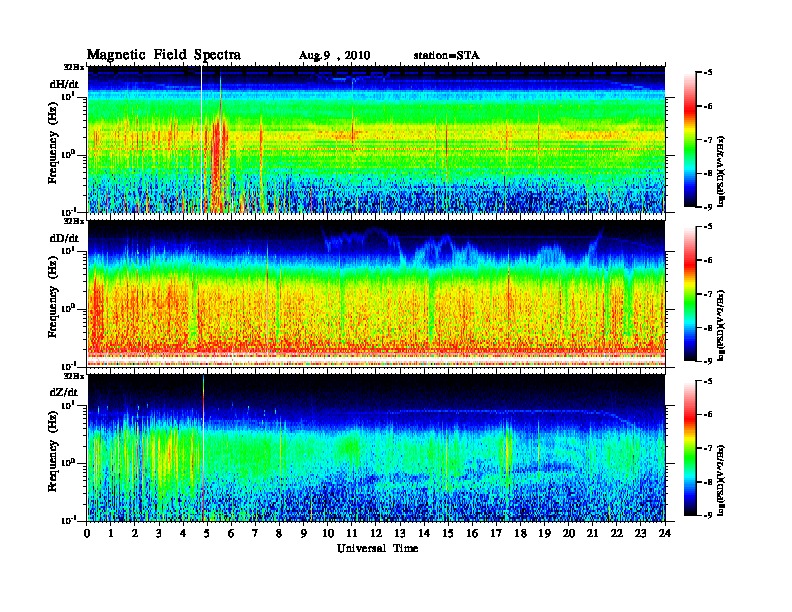Click hour 23 on the time axis
Viewport: 792px width, 612px height.
[641, 533]
